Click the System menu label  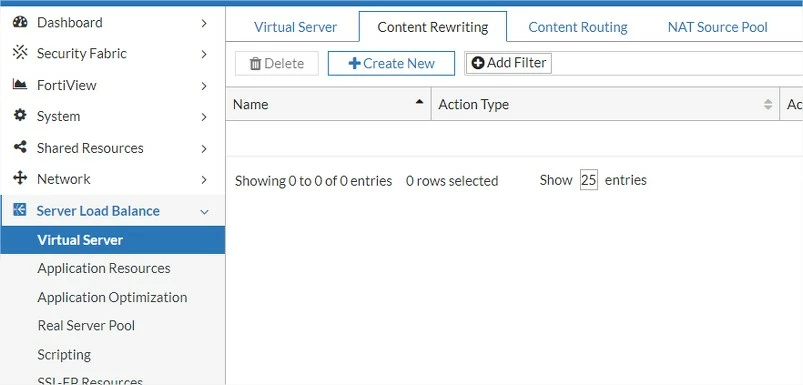[58, 116]
